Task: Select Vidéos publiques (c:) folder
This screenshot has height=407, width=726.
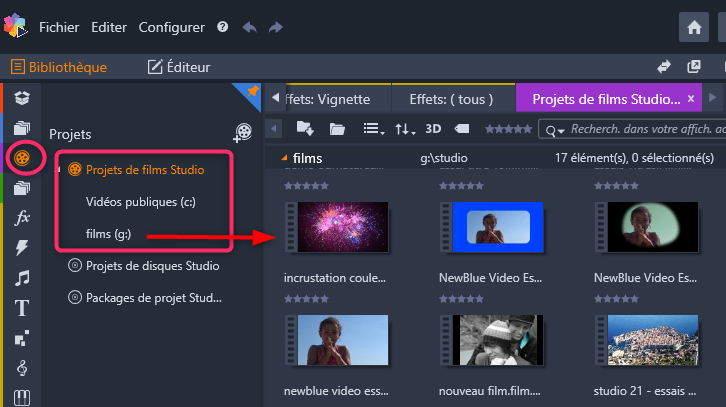Action: [x=141, y=202]
